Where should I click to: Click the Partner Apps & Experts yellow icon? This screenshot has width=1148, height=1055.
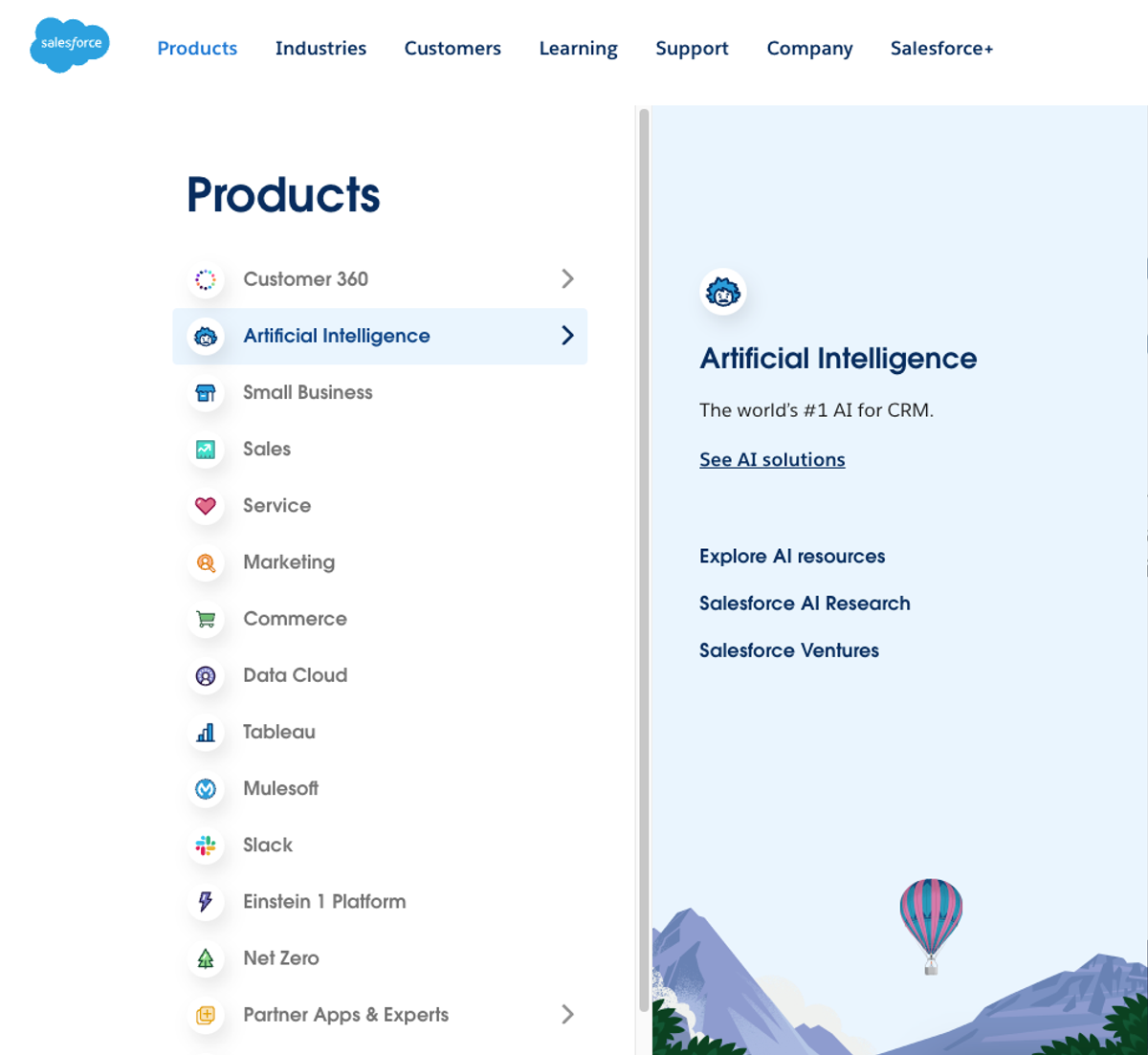[x=206, y=1015]
